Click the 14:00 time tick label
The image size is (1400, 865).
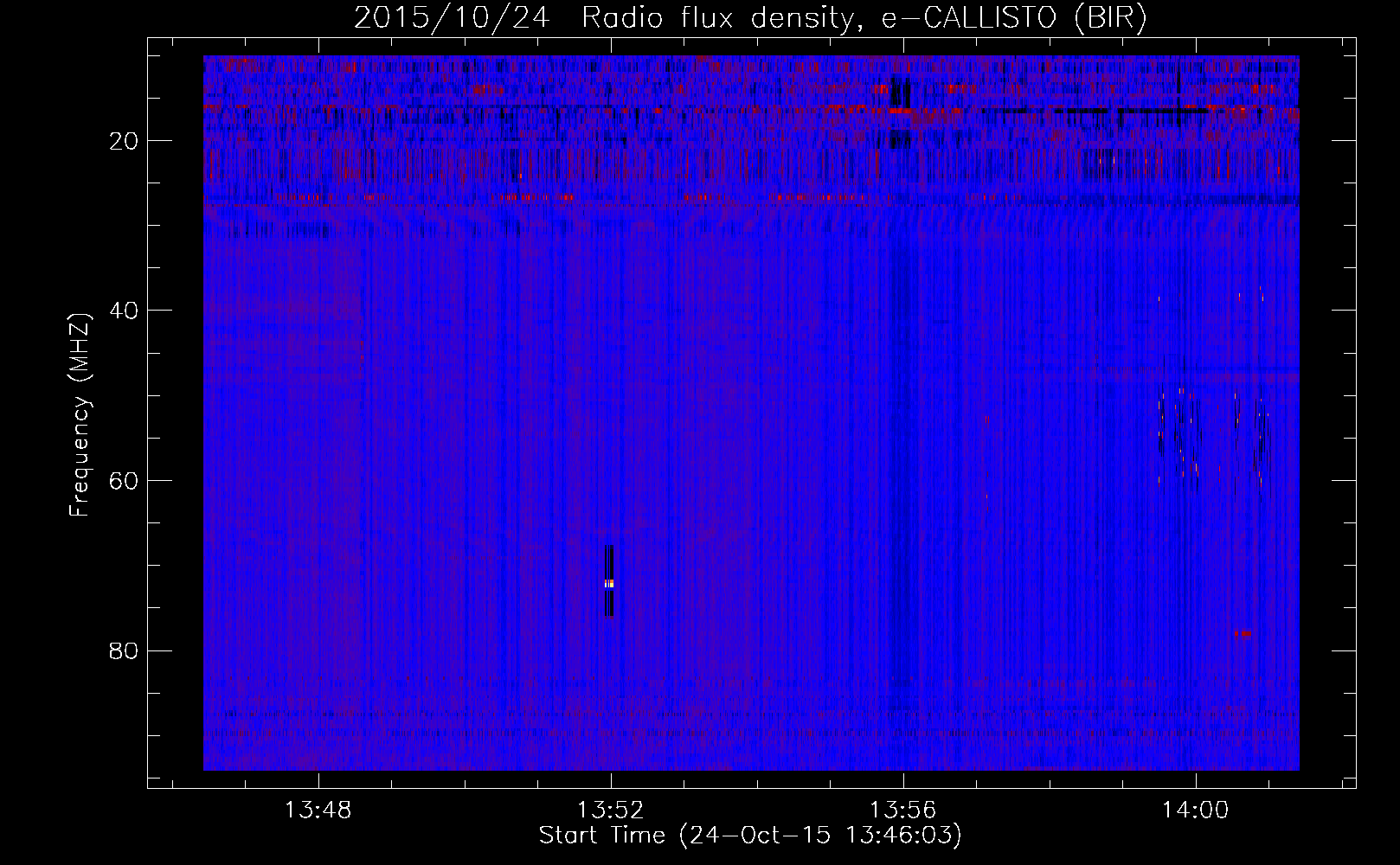coord(1196,811)
